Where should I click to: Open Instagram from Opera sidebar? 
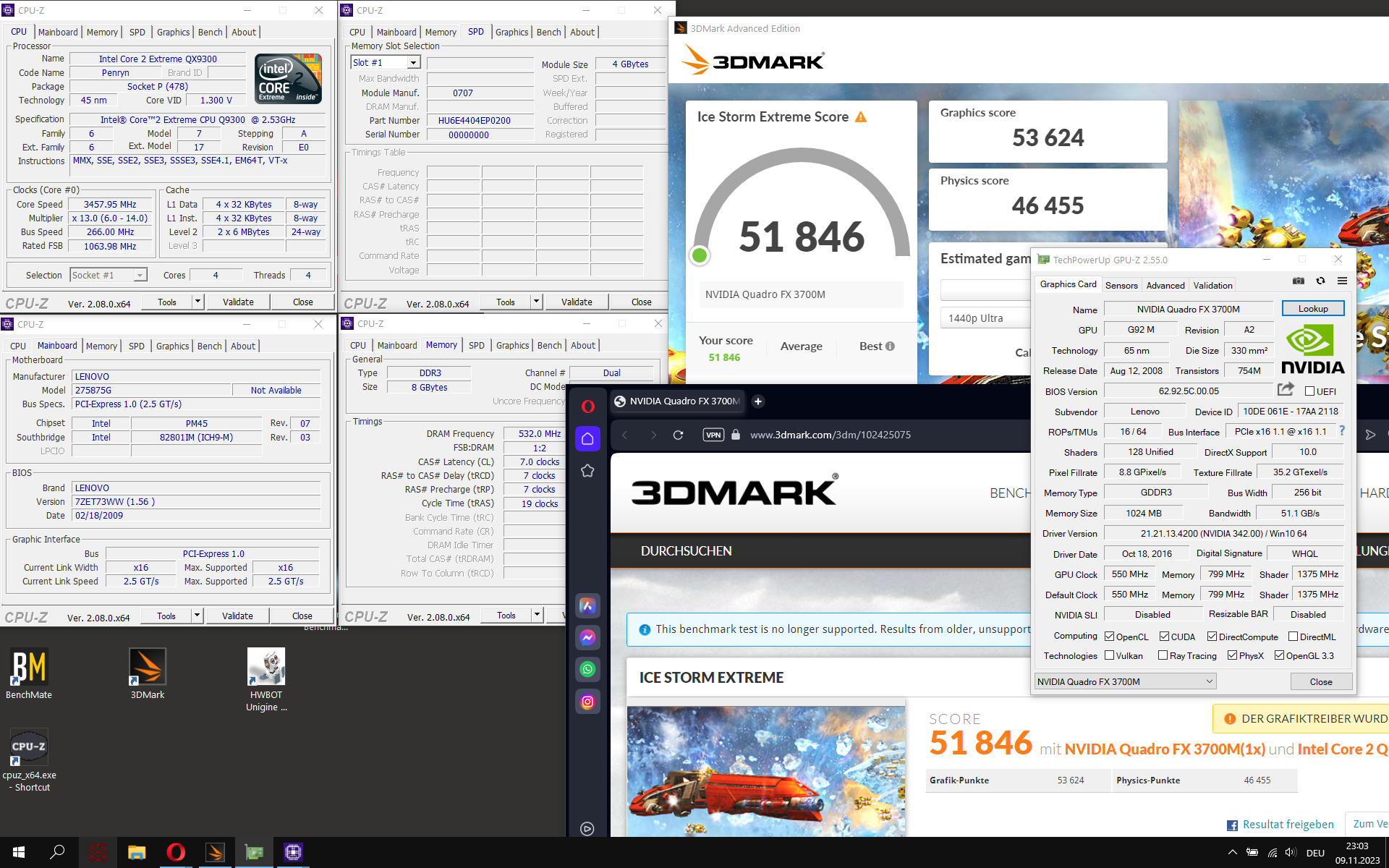point(587,702)
